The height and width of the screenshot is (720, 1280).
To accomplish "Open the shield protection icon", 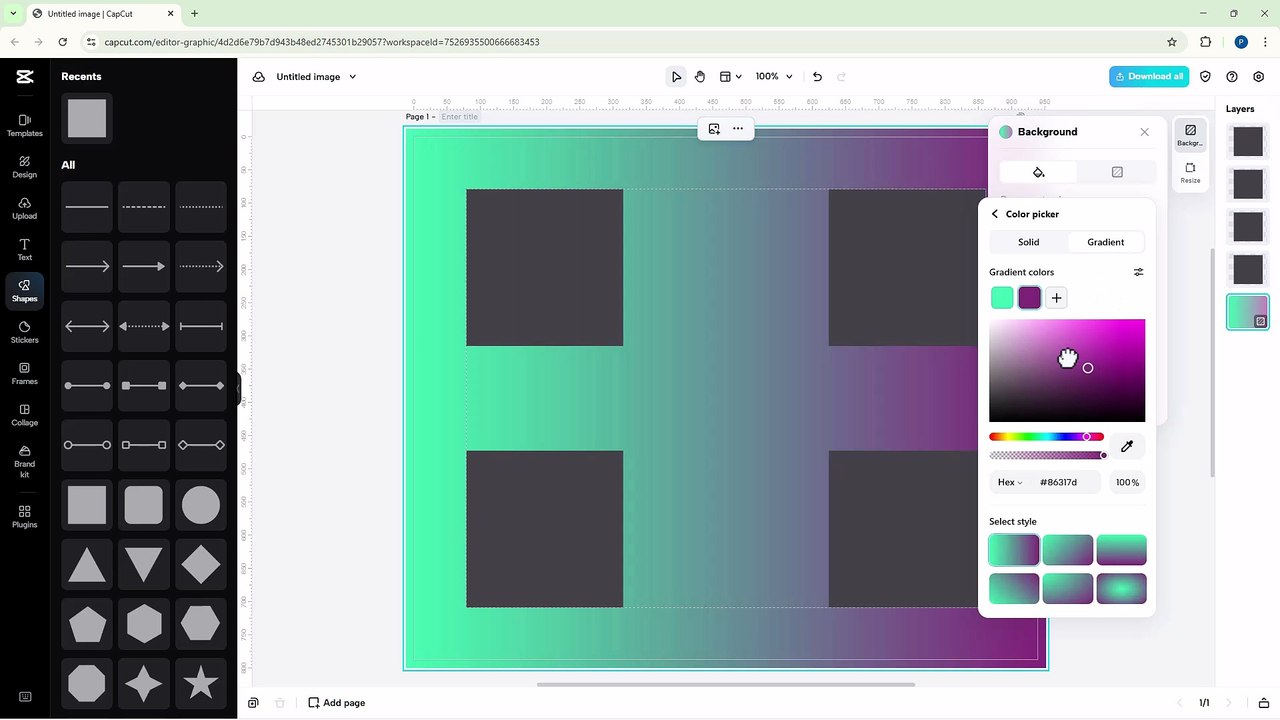I will [x=1205, y=77].
